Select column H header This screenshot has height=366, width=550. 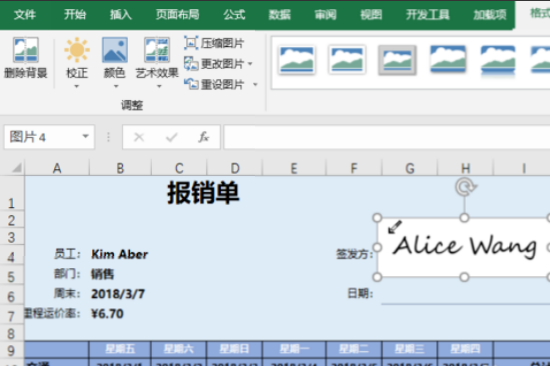[465, 168]
